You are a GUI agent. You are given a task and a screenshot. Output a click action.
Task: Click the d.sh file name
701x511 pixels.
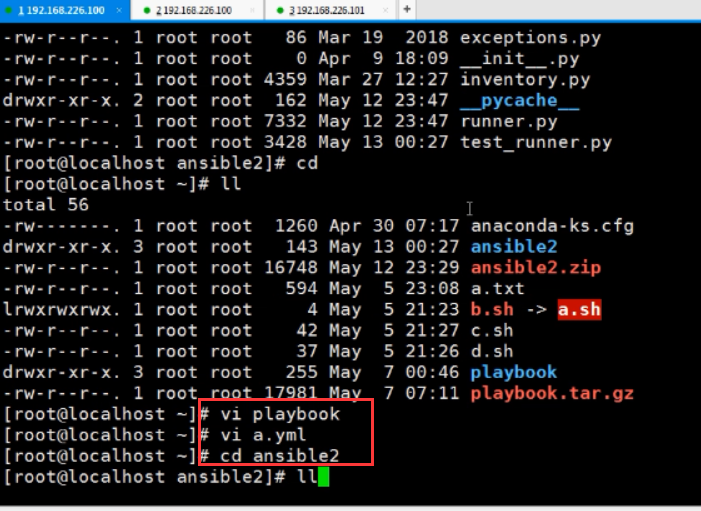point(492,352)
